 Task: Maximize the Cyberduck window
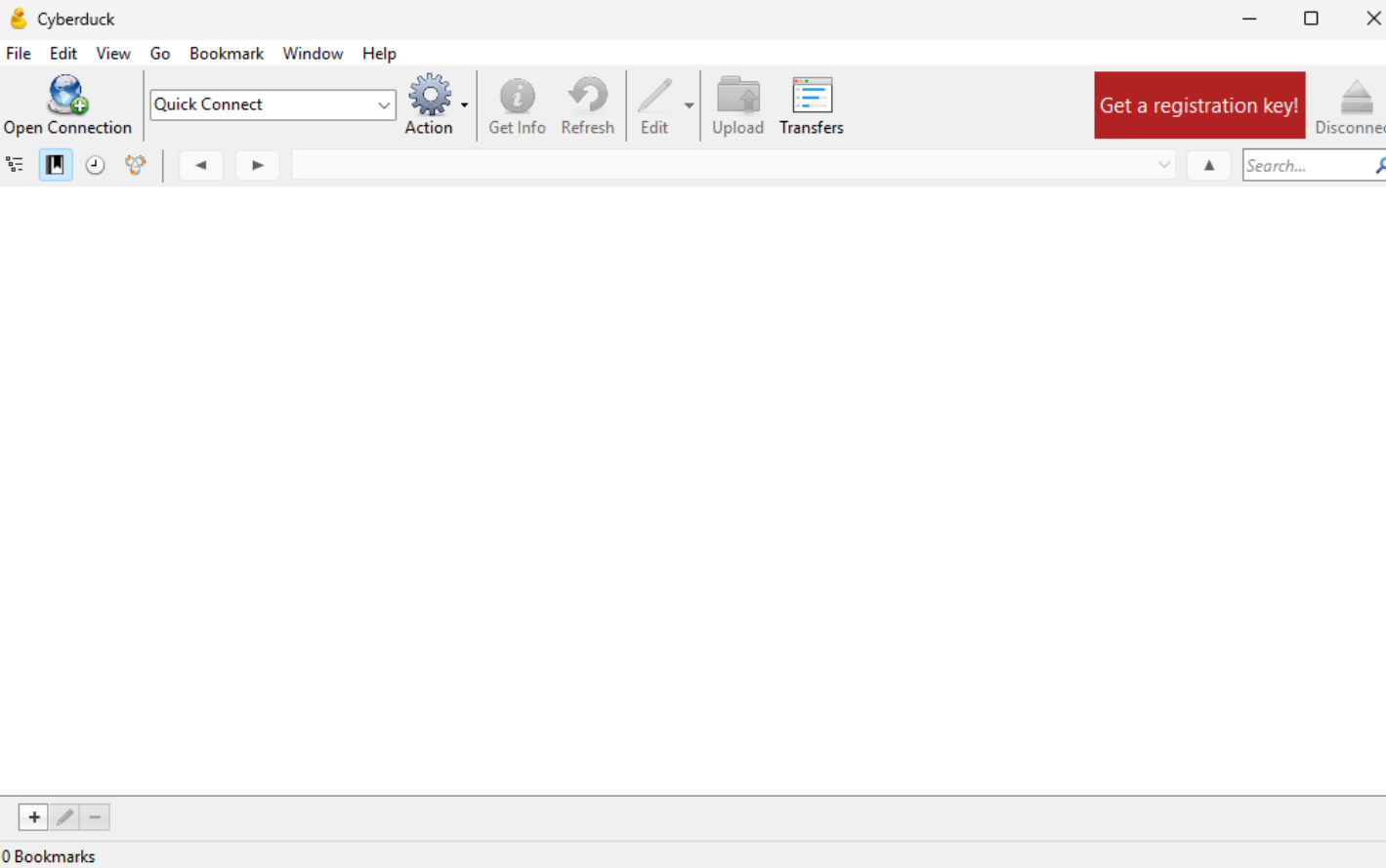1311,19
